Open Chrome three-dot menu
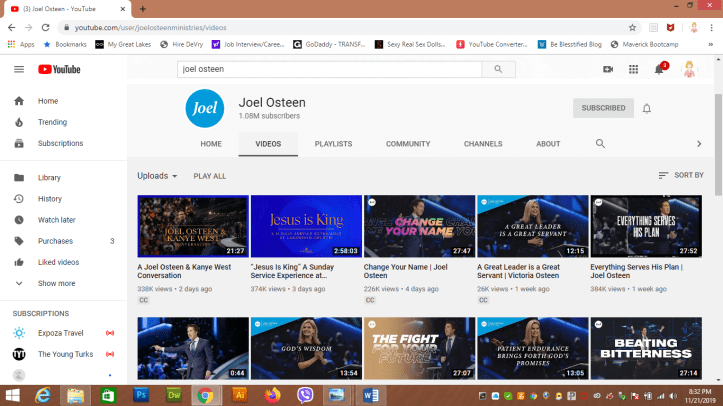The image size is (723, 406). pyautogui.click(x=711, y=28)
